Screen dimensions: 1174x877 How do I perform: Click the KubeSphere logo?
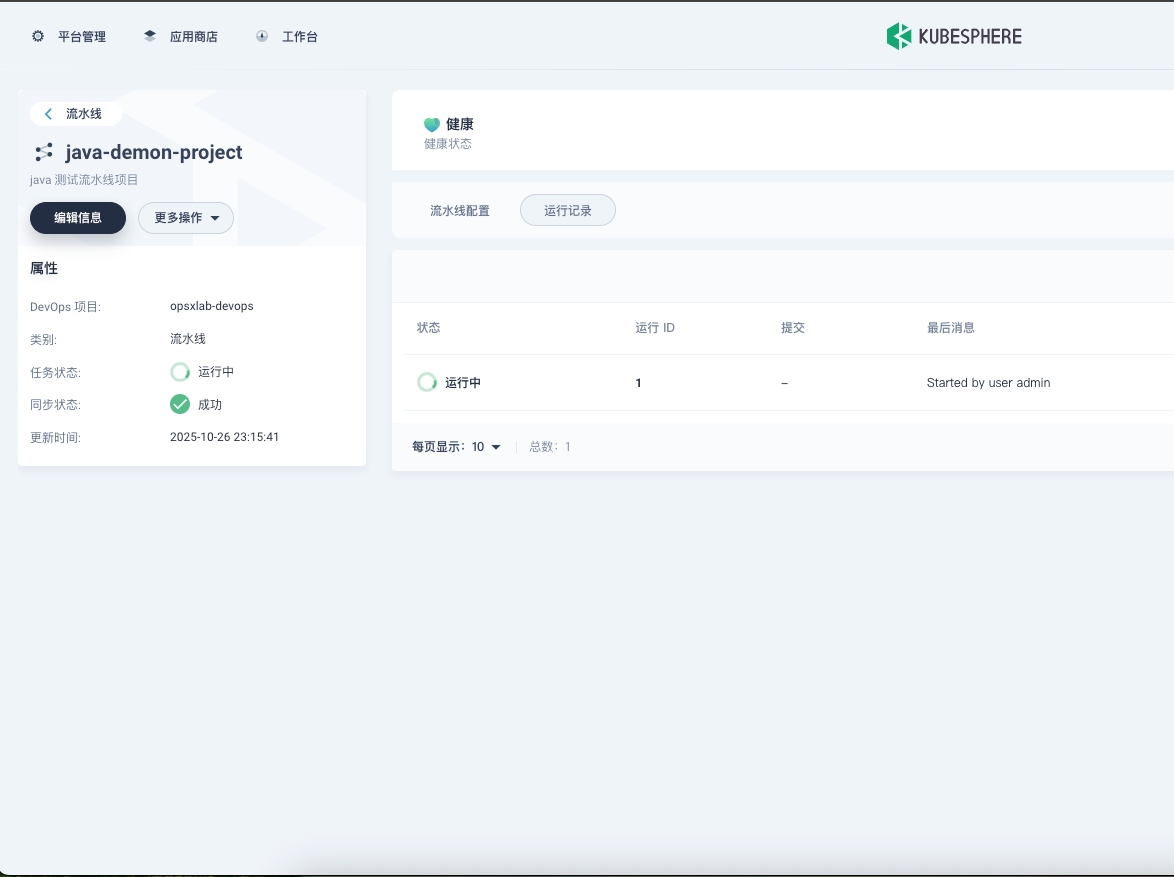(x=953, y=36)
